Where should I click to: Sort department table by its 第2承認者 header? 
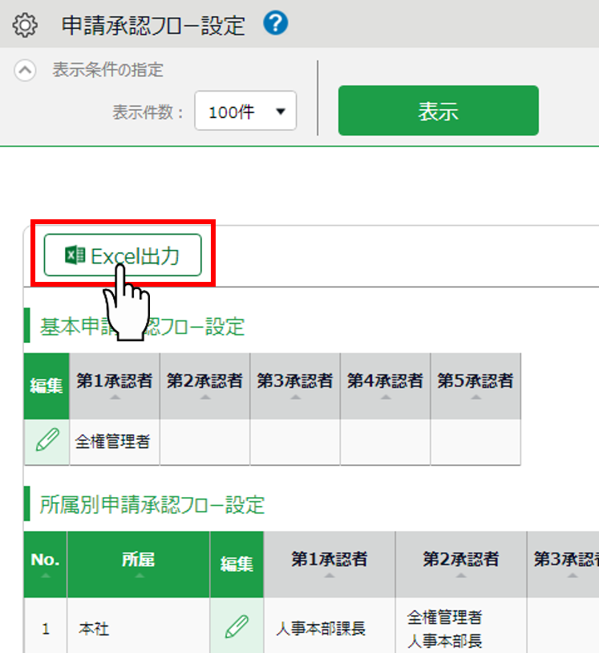461,564
